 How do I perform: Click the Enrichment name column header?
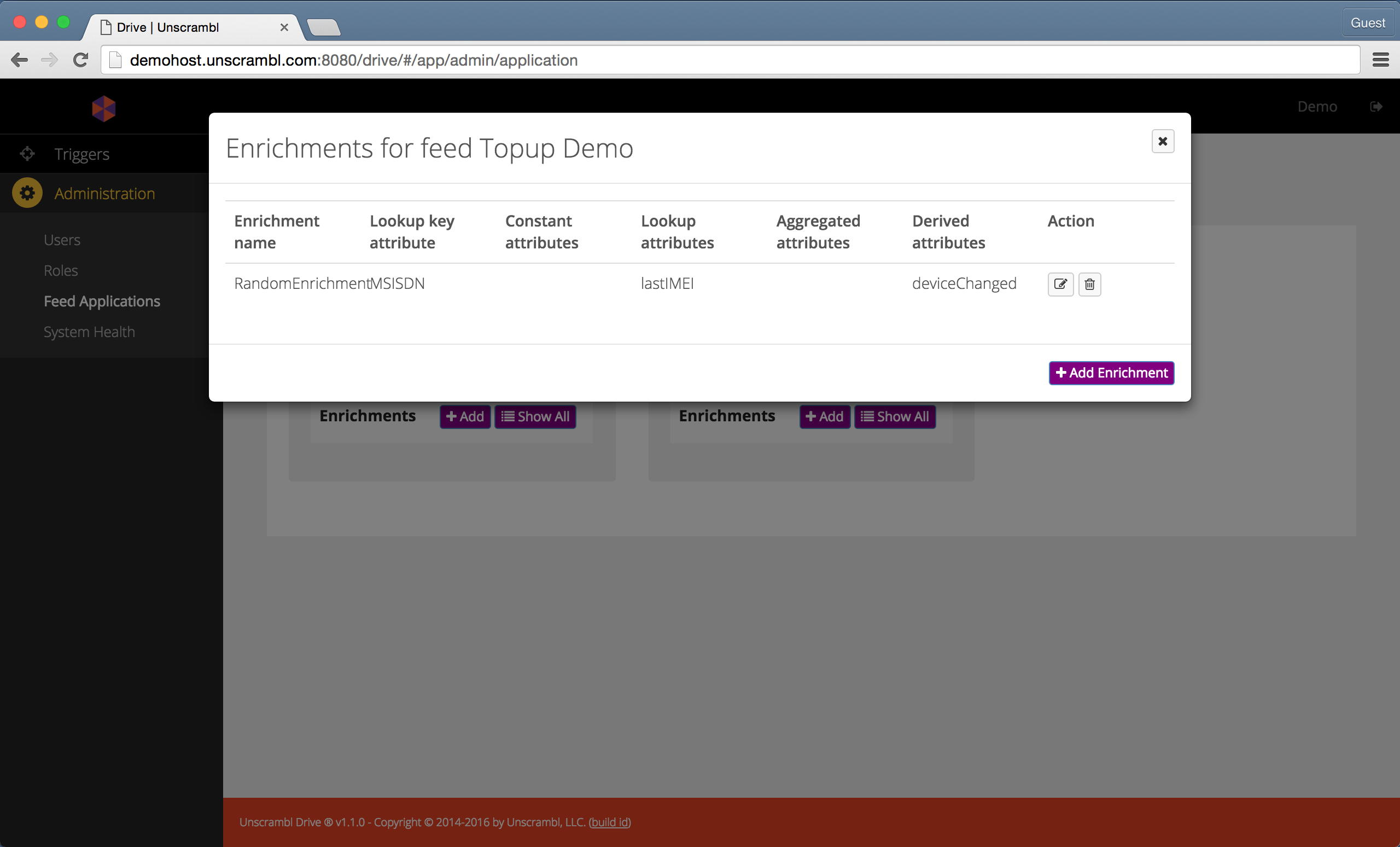point(277,232)
